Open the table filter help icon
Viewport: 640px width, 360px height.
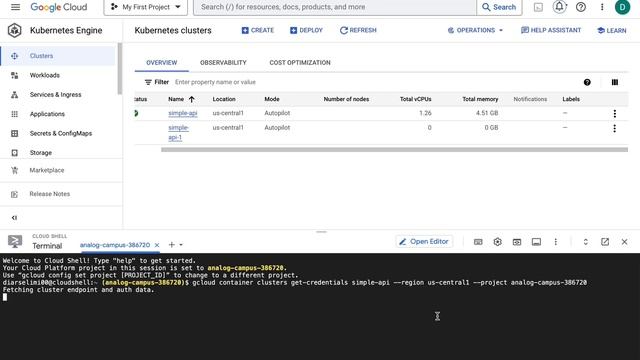[x=587, y=82]
